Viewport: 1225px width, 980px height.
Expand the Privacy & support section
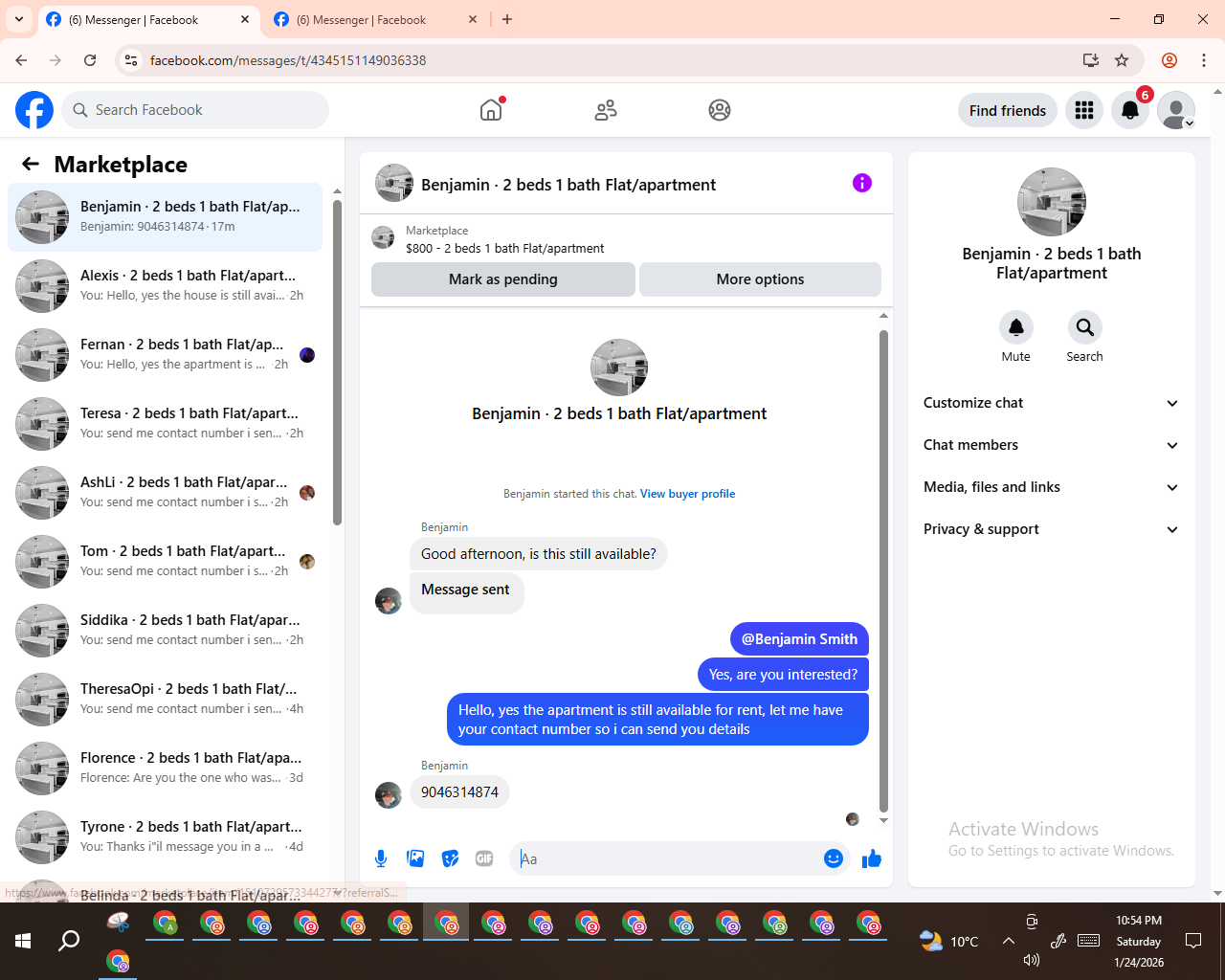[1051, 529]
